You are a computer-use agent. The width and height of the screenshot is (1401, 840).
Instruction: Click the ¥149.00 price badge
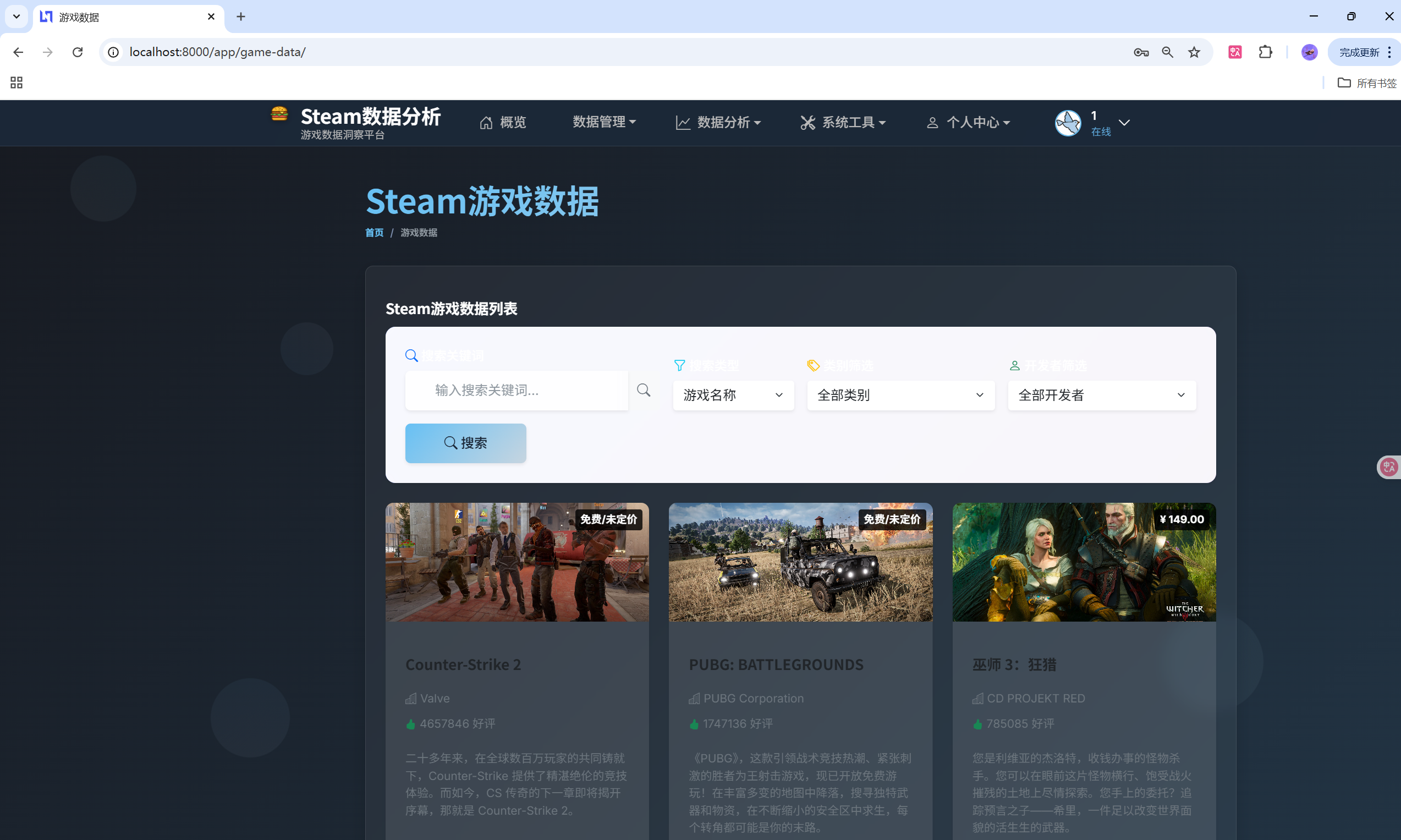tap(1182, 519)
